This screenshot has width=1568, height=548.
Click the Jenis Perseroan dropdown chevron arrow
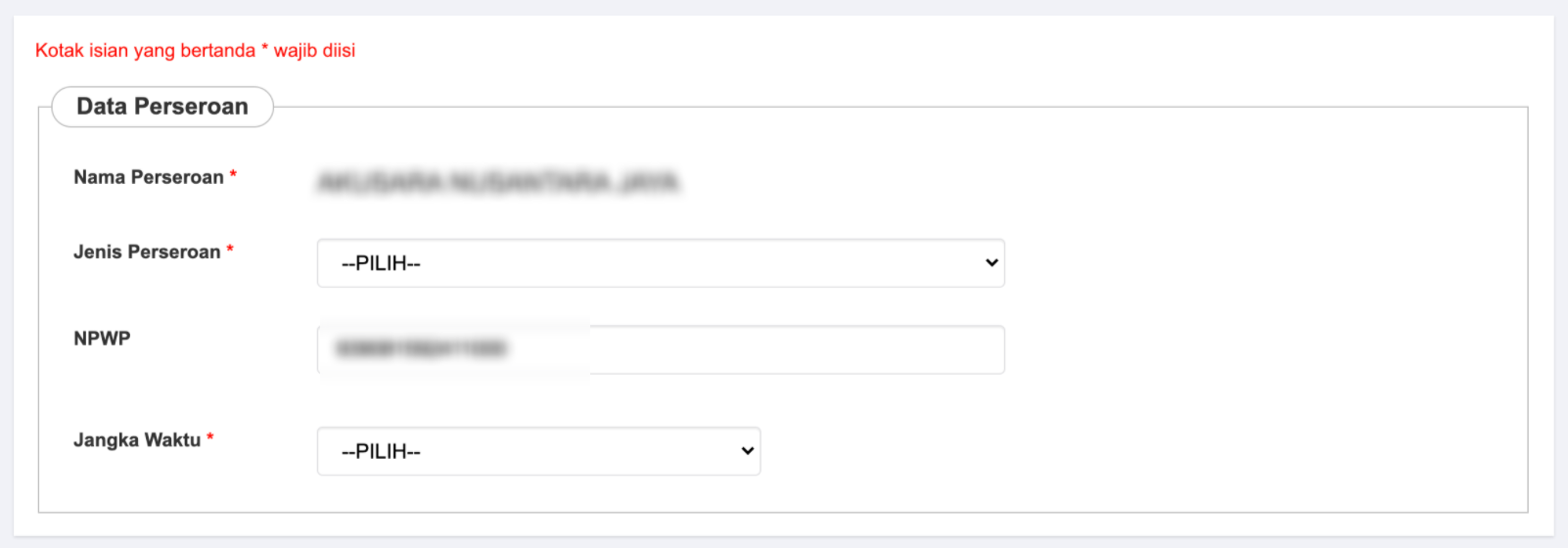point(992,262)
